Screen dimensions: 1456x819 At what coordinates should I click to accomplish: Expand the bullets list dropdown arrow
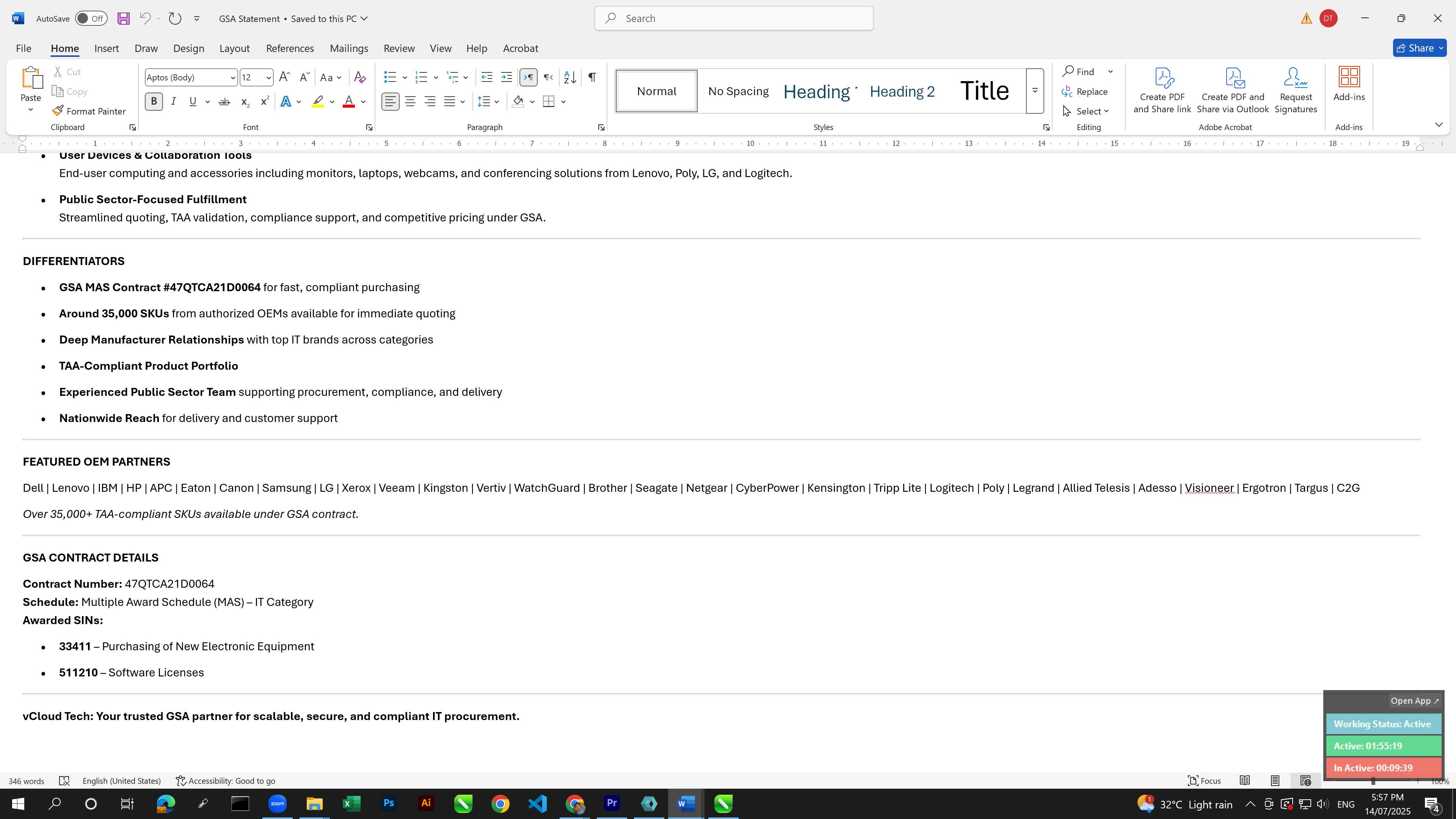pyautogui.click(x=405, y=77)
